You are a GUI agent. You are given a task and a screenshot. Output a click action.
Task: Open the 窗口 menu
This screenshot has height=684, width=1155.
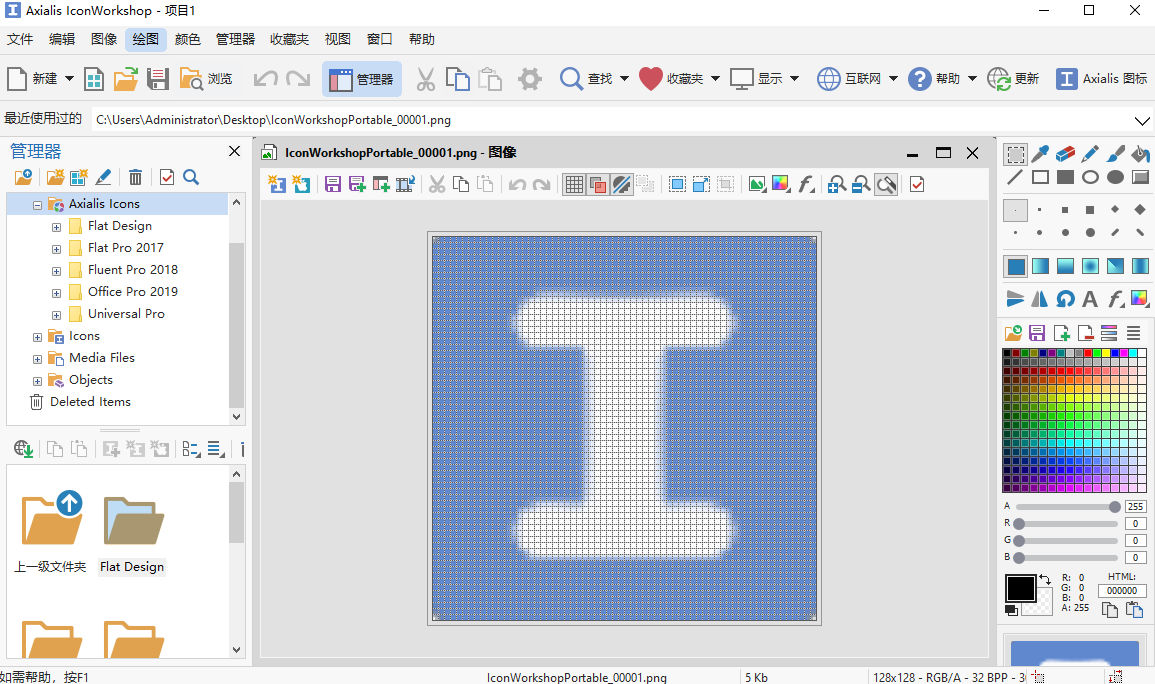tap(379, 39)
